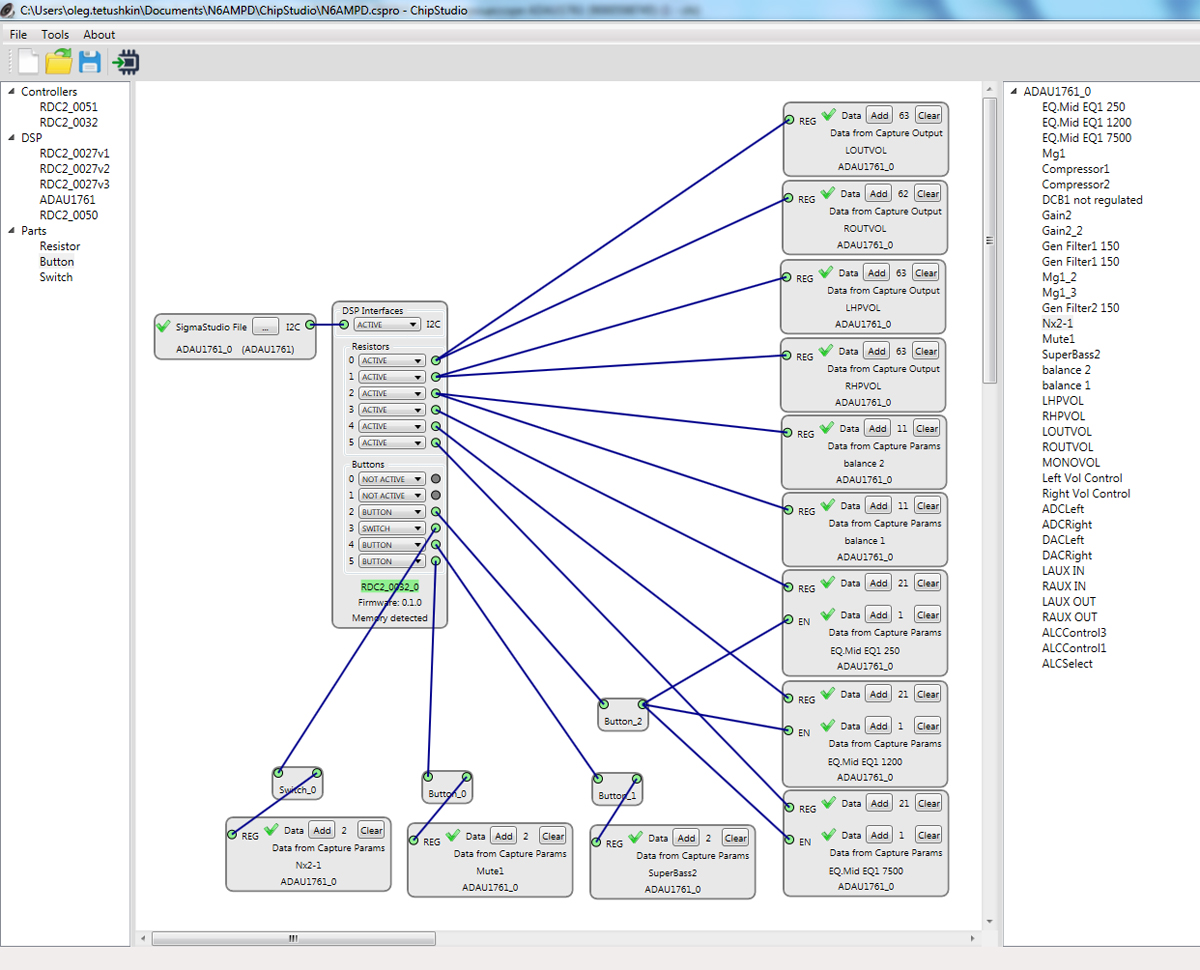Open a project with the folder icon
1200x970 pixels.
[59, 62]
